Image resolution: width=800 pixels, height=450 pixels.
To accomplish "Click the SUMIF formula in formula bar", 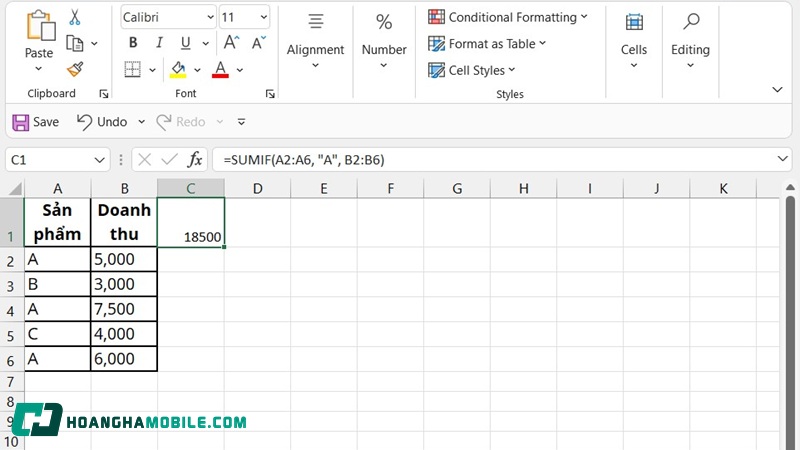I will click(304, 160).
